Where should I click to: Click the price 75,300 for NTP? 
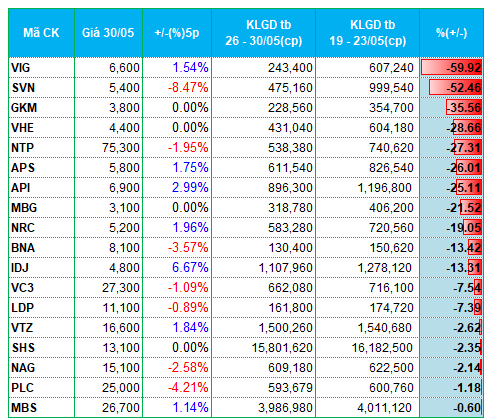point(121,148)
